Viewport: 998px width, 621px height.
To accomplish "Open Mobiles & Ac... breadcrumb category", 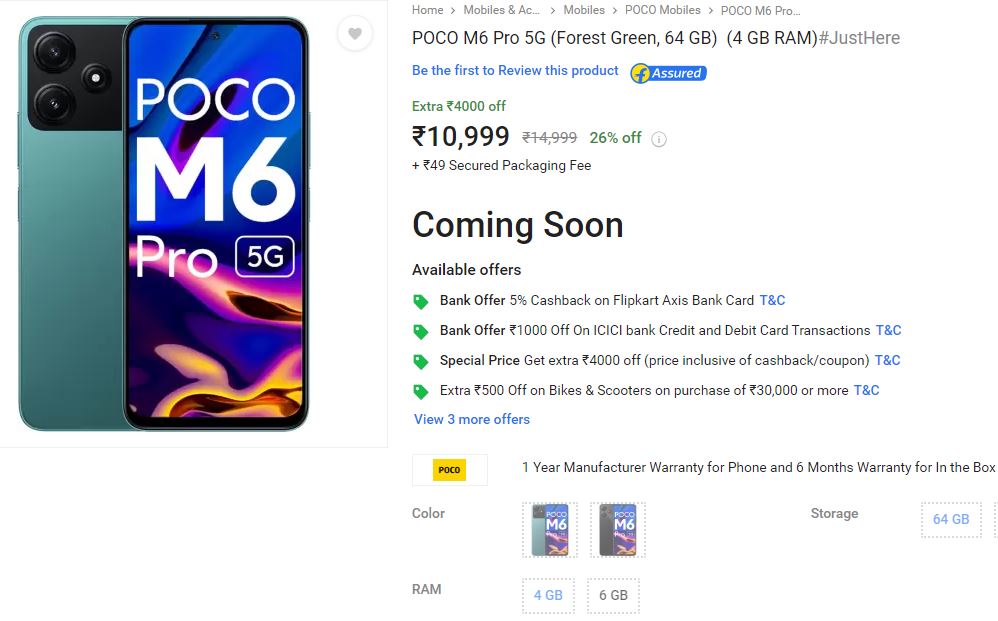I will tap(502, 10).
